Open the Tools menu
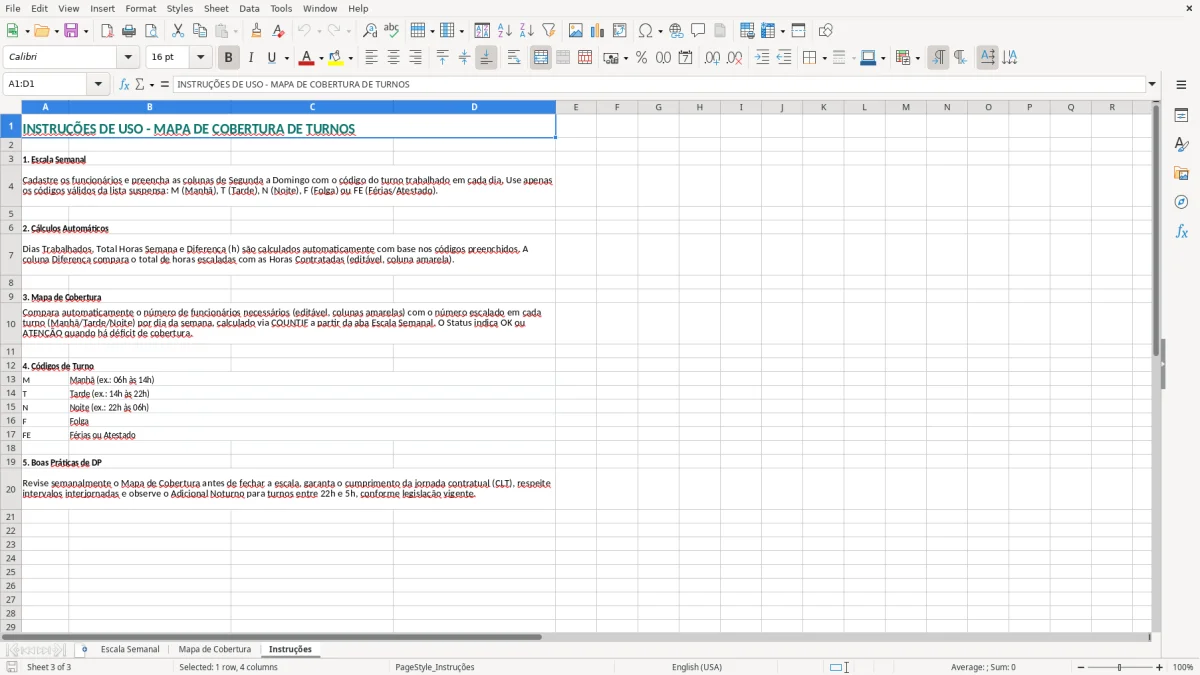The image size is (1200, 675). (281, 8)
